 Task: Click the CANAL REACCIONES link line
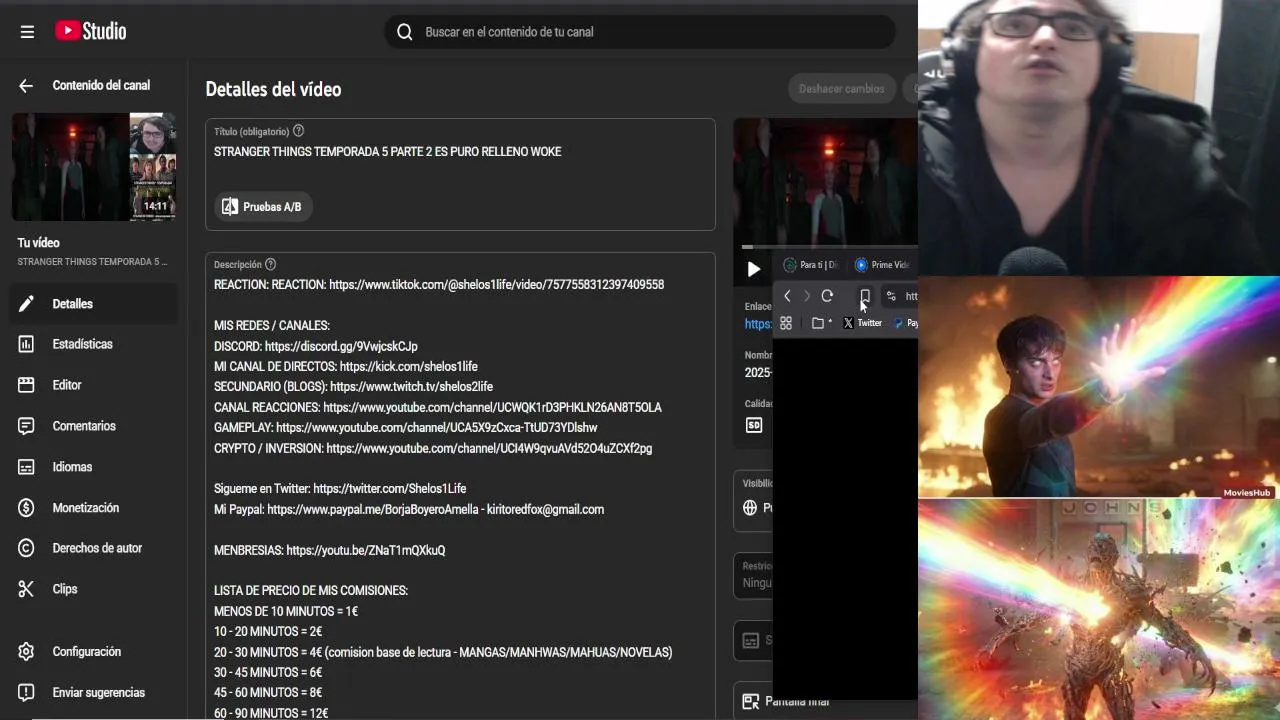(438, 408)
